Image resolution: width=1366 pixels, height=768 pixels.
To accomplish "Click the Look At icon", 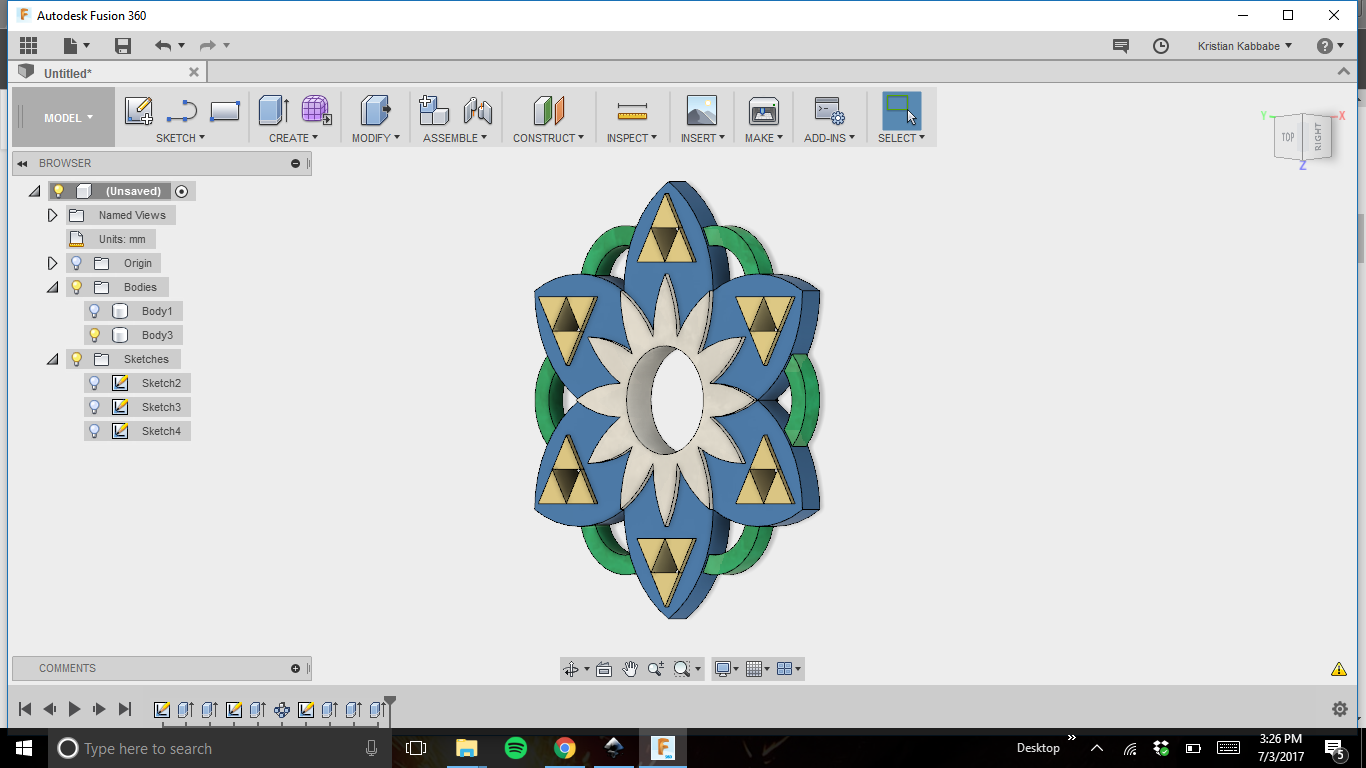I will (604, 669).
